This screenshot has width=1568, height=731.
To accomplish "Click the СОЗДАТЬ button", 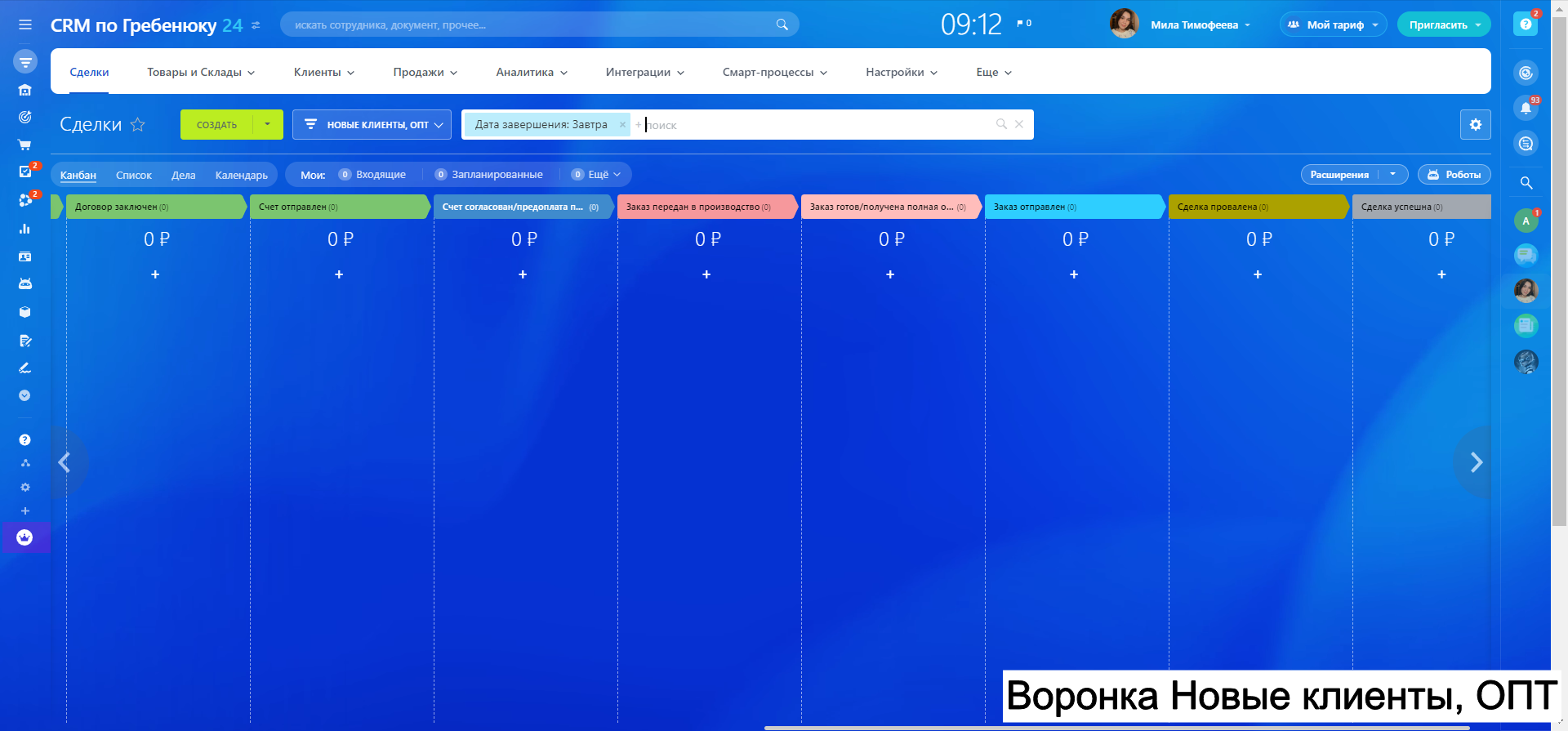I will coord(217,124).
